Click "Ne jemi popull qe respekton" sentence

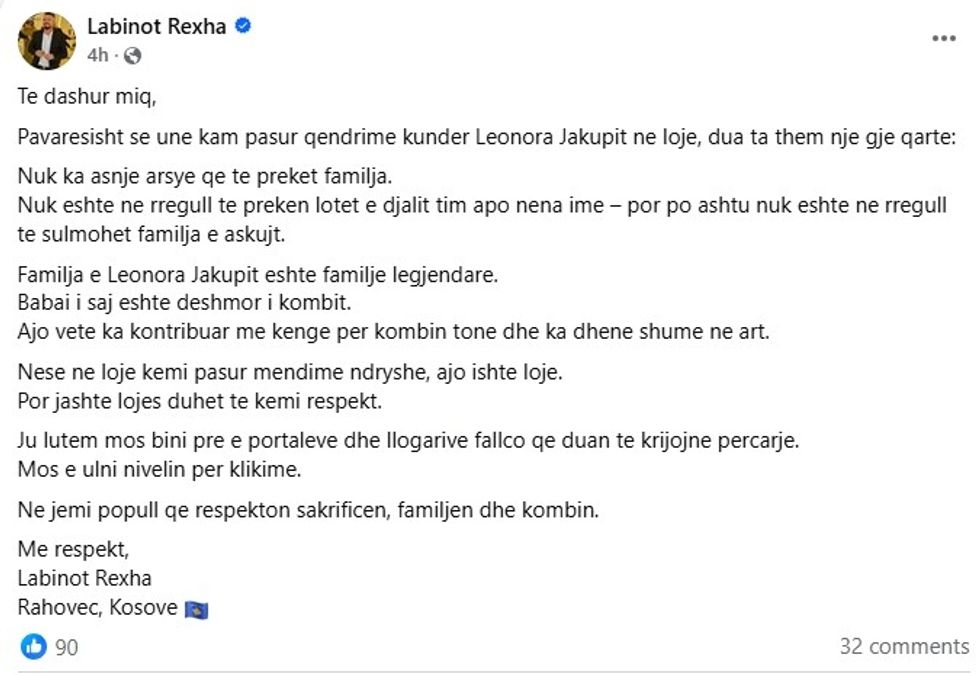[x=308, y=510]
